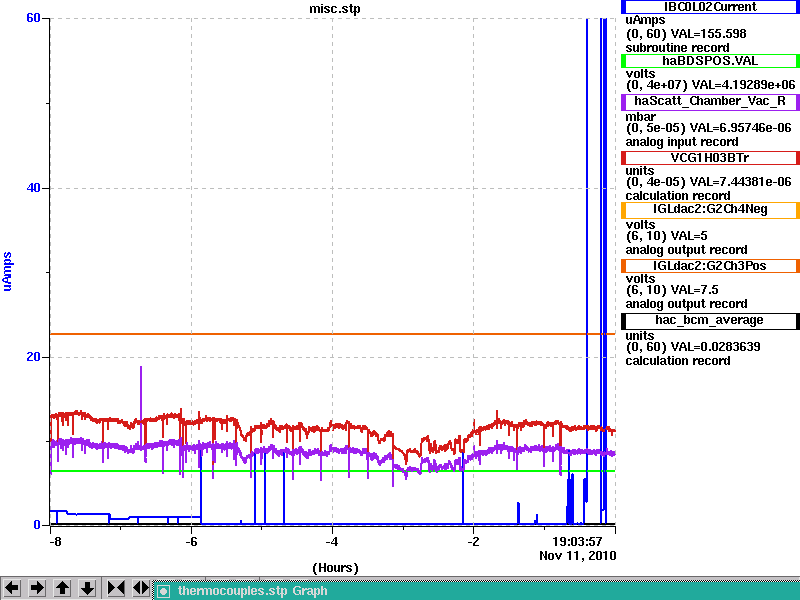The width and height of the screenshot is (800, 600).
Task: Select the IGLdac2:G2Ch4Neg legend button
Action: pos(710,209)
